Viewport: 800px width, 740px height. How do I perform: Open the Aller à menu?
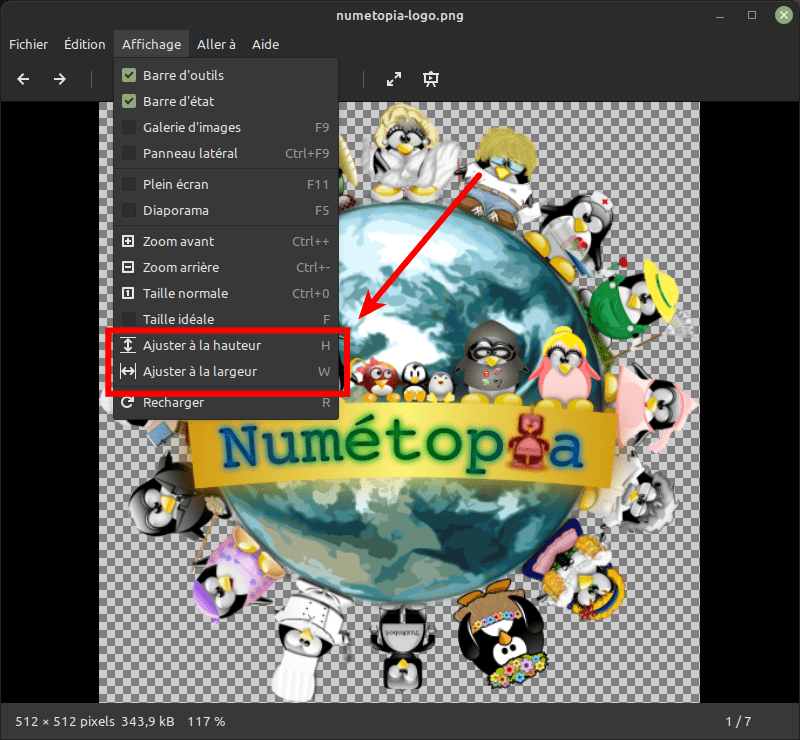point(216,44)
